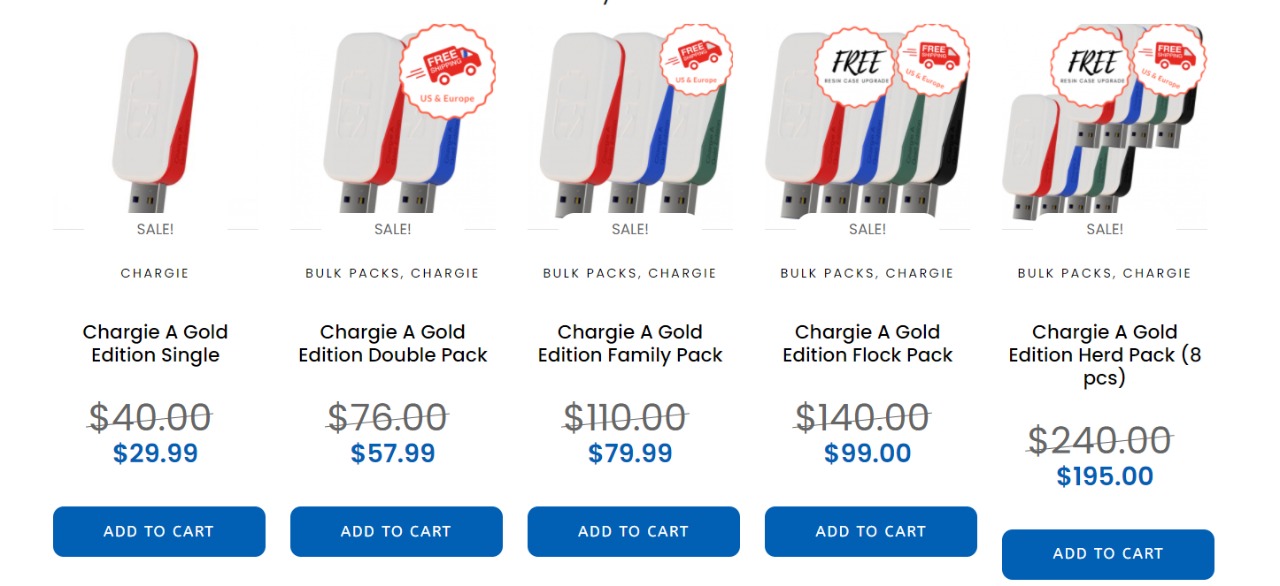Viewport: 1280px width, 586px height.
Task: Open Chargie A Gold Edition Herd Pack title
Action: [x=1105, y=355]
